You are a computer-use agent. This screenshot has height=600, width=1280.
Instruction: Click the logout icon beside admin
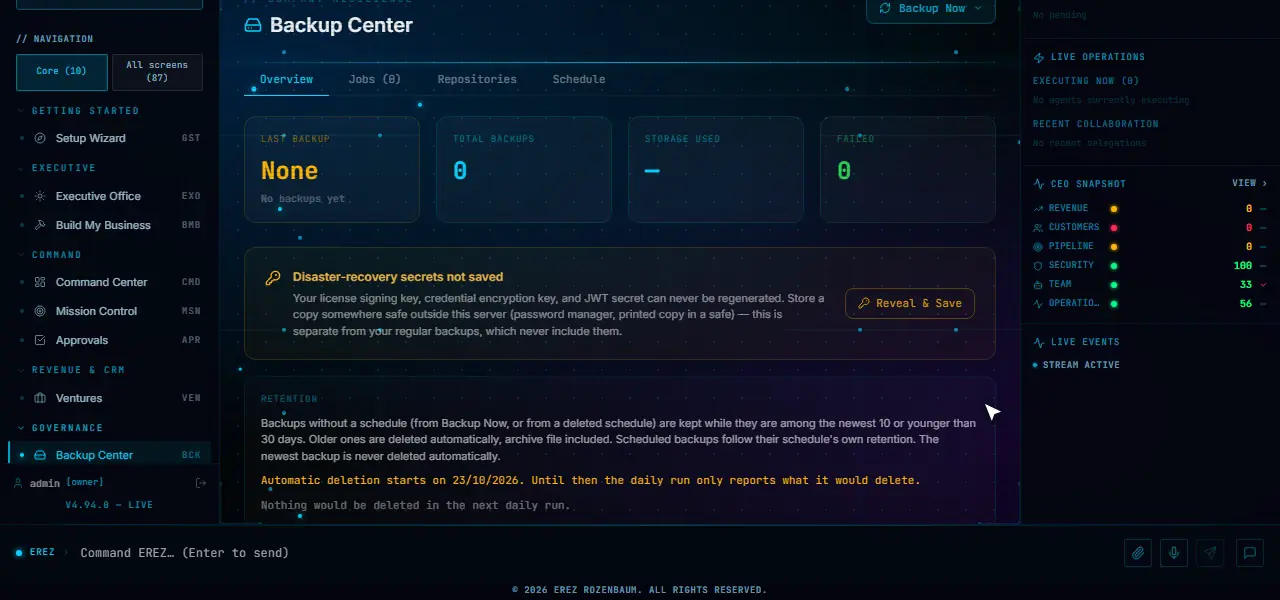pos(201,483)
